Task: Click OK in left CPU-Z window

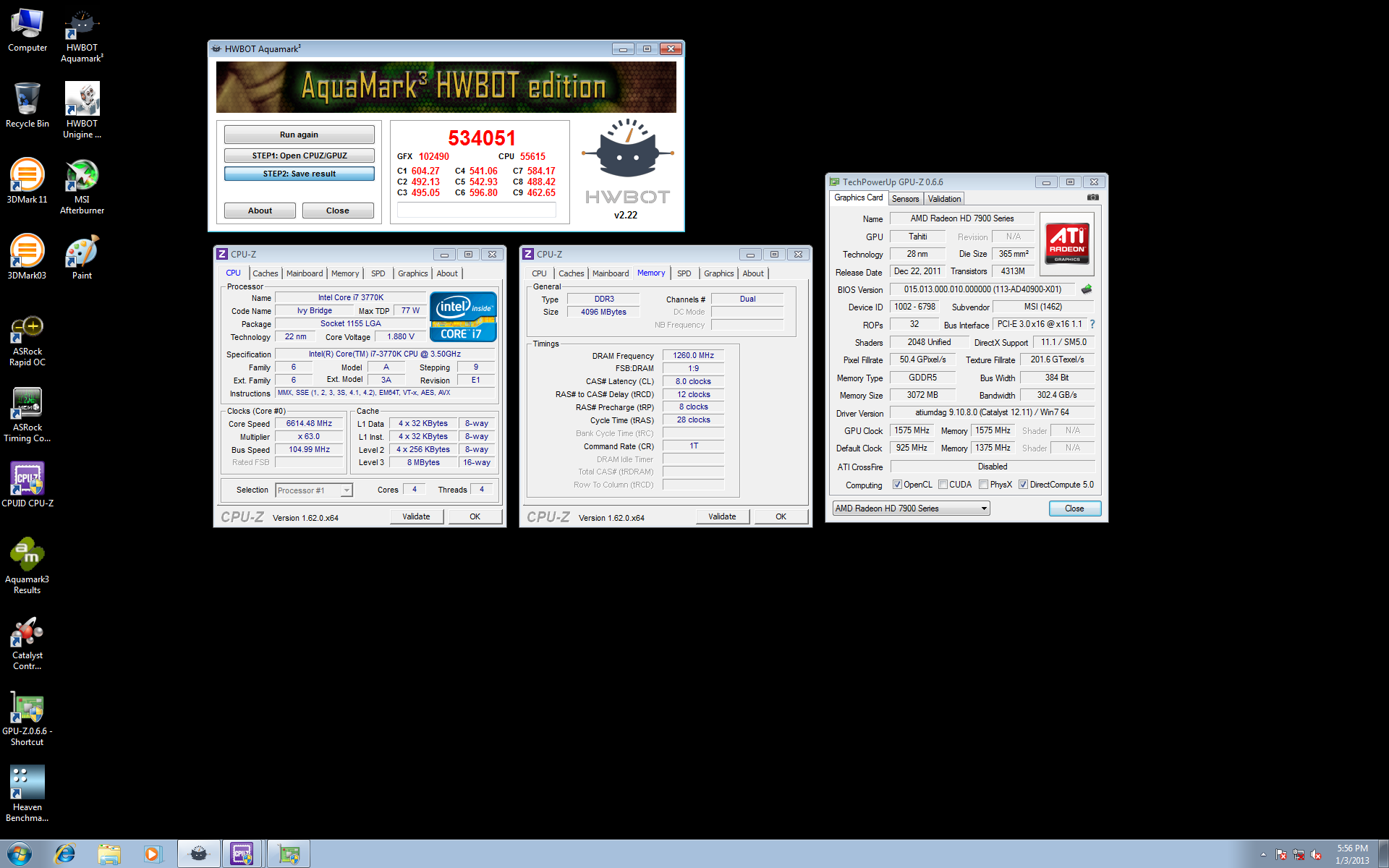Action: (475, 516)
